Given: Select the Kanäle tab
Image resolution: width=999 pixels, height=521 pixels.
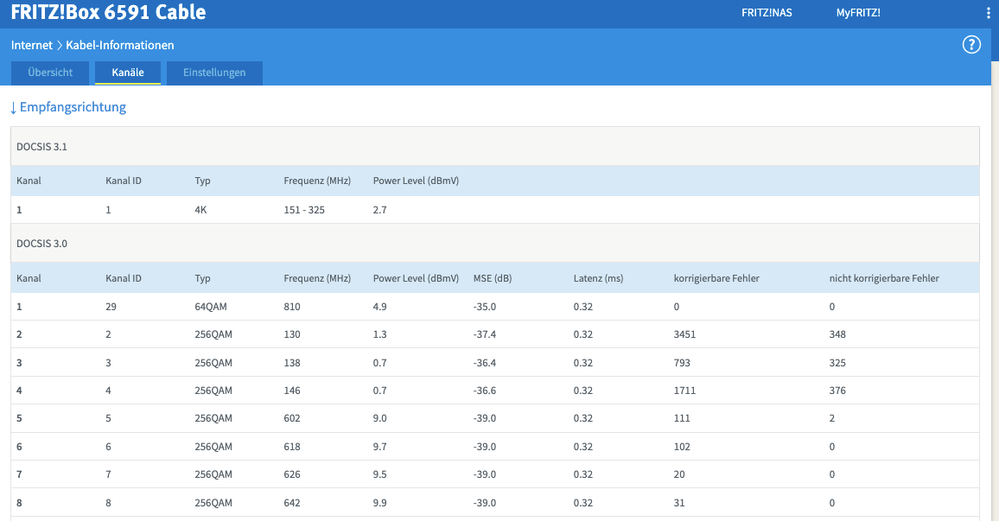Looking at the screenshot, I should coord(127,73).
